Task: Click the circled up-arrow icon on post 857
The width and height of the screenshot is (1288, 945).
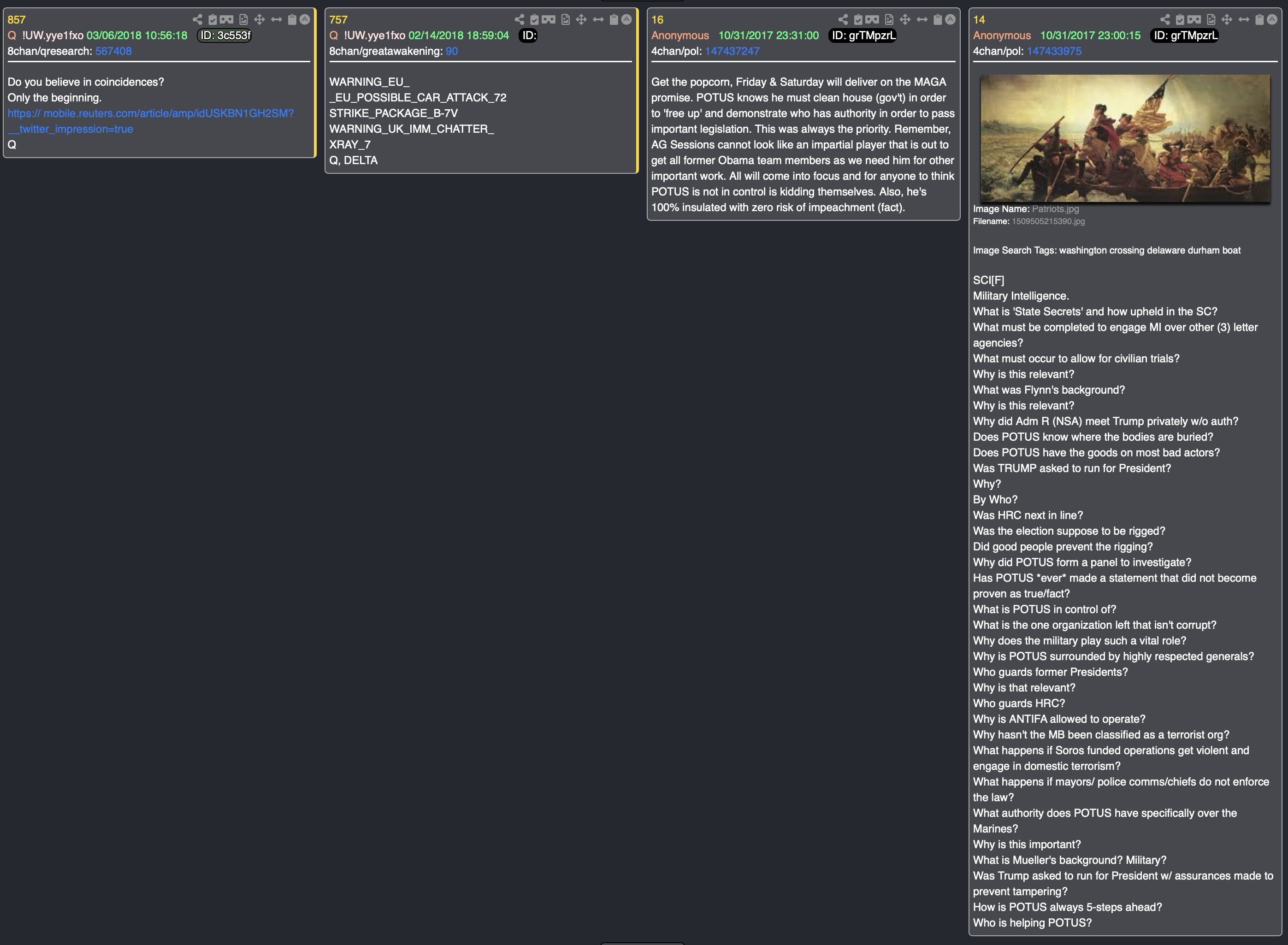Action: click(x=305, y=19)
